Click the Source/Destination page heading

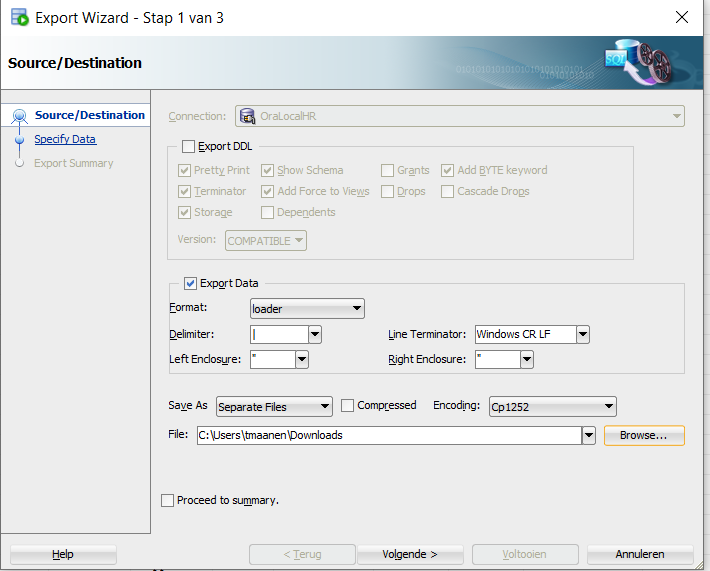coord(75,63)
